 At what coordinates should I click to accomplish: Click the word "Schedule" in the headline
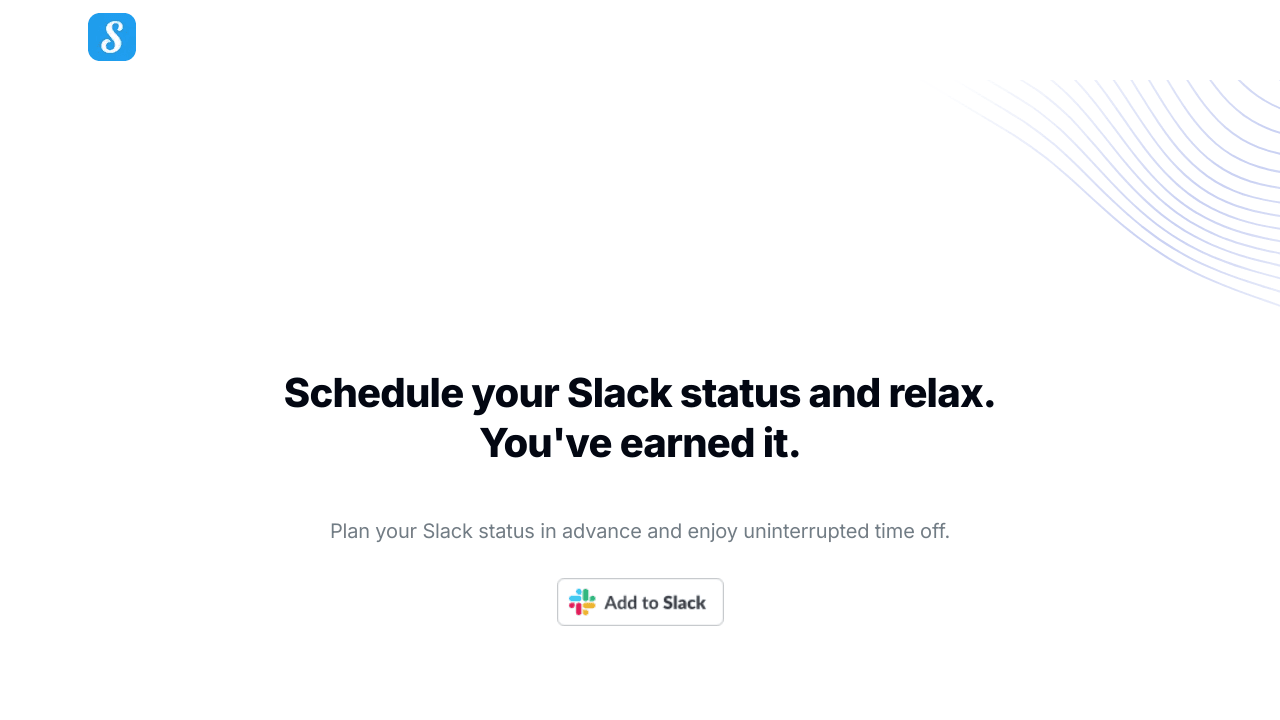coord(373,393)
